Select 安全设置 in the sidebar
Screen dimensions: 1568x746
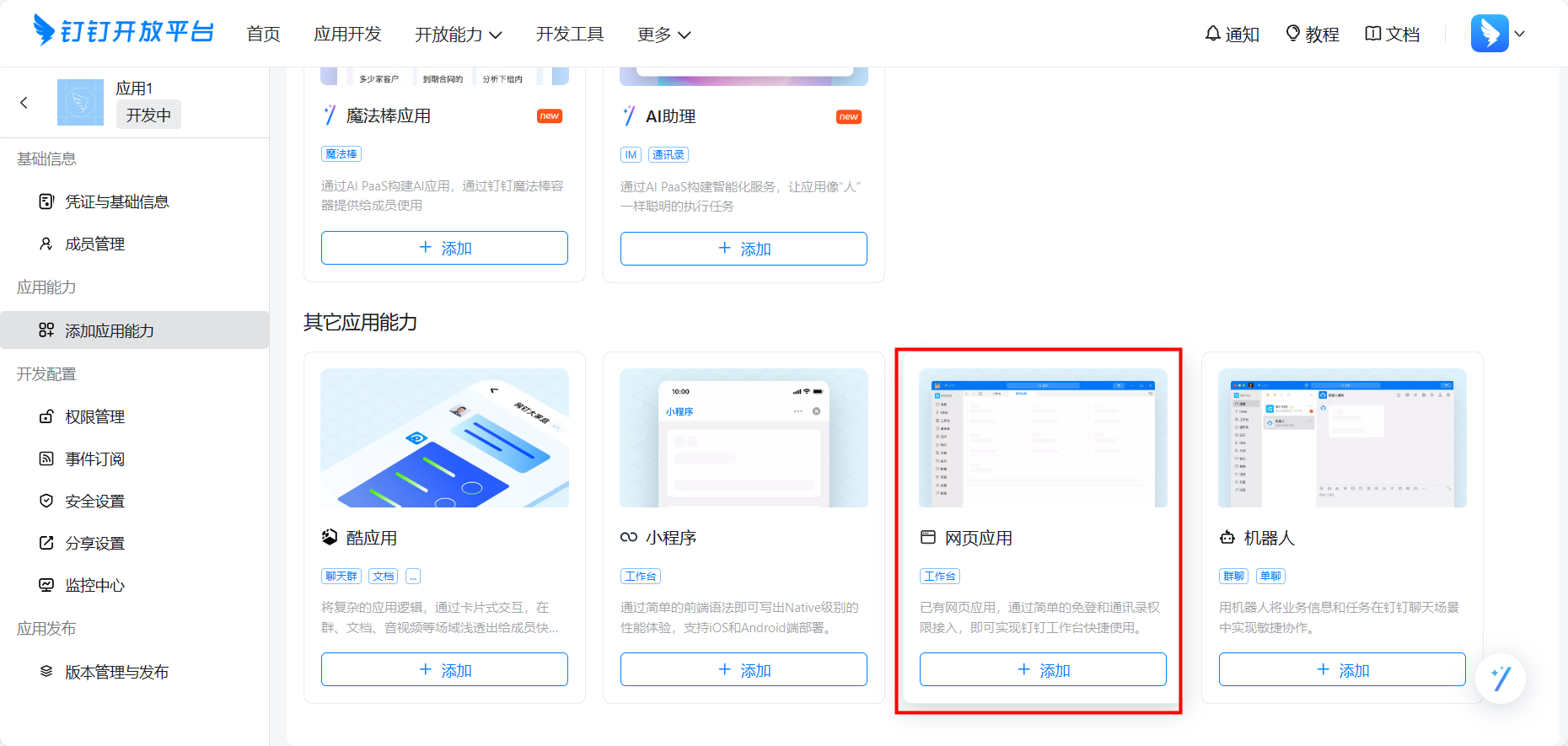[x=135, y=501]
